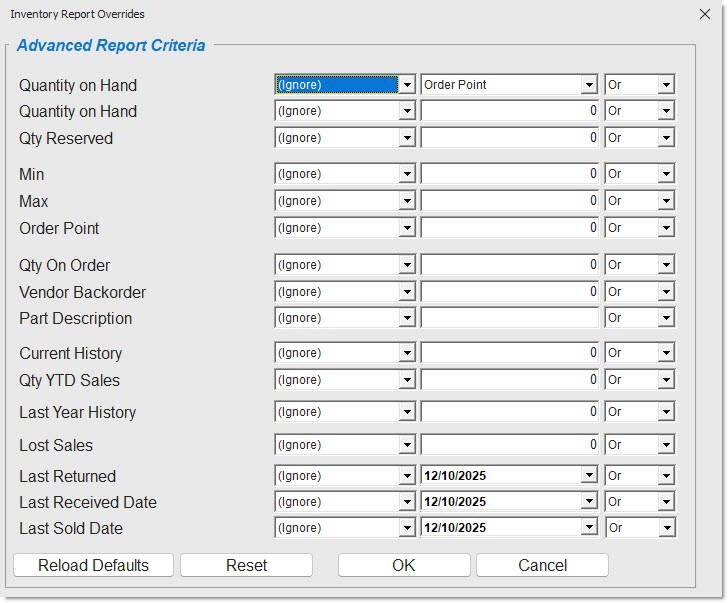728x603 pixels.
Task: Expand the Order Point comparison value dropdown
Action: (589, 85)
